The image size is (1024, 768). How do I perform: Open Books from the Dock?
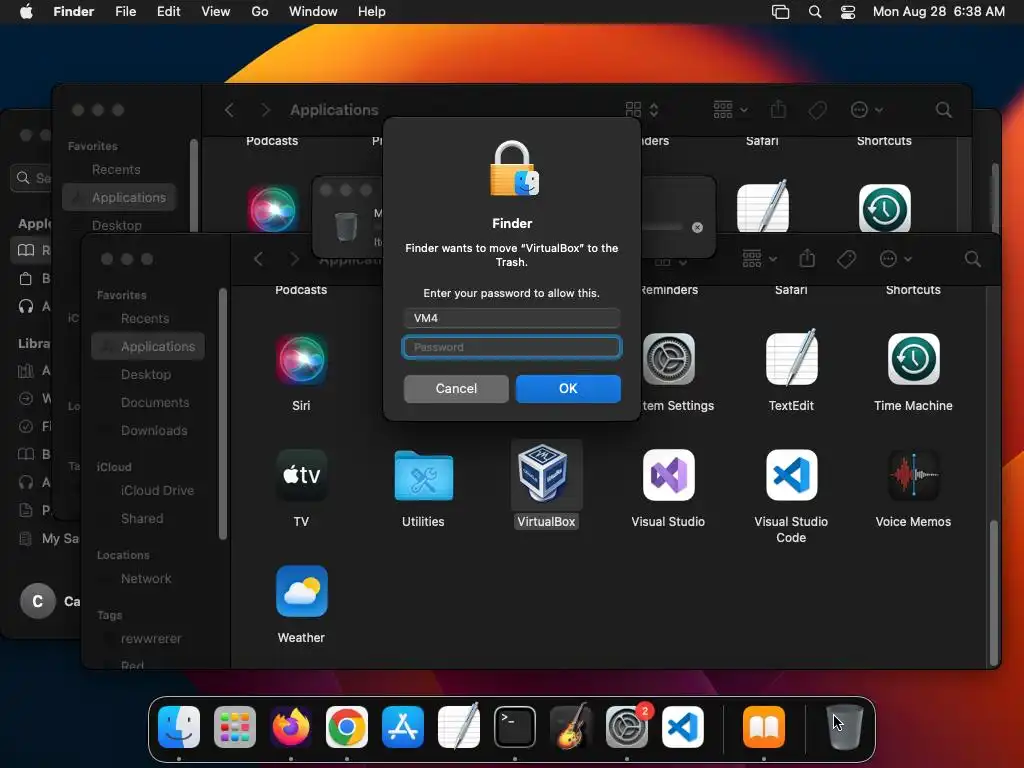click(764, 727)
